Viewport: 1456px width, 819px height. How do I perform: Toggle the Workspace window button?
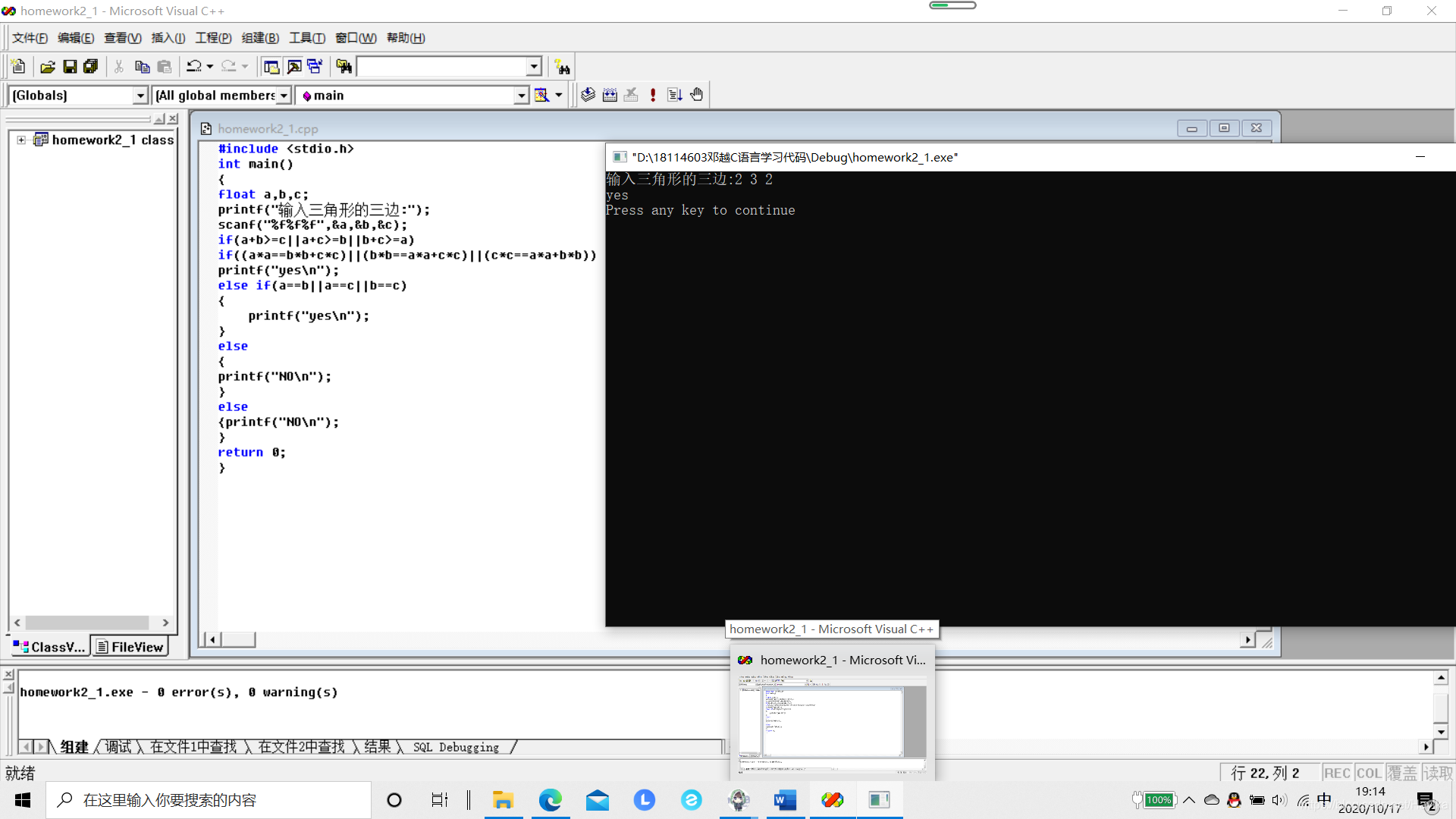(x=271, y=67)
